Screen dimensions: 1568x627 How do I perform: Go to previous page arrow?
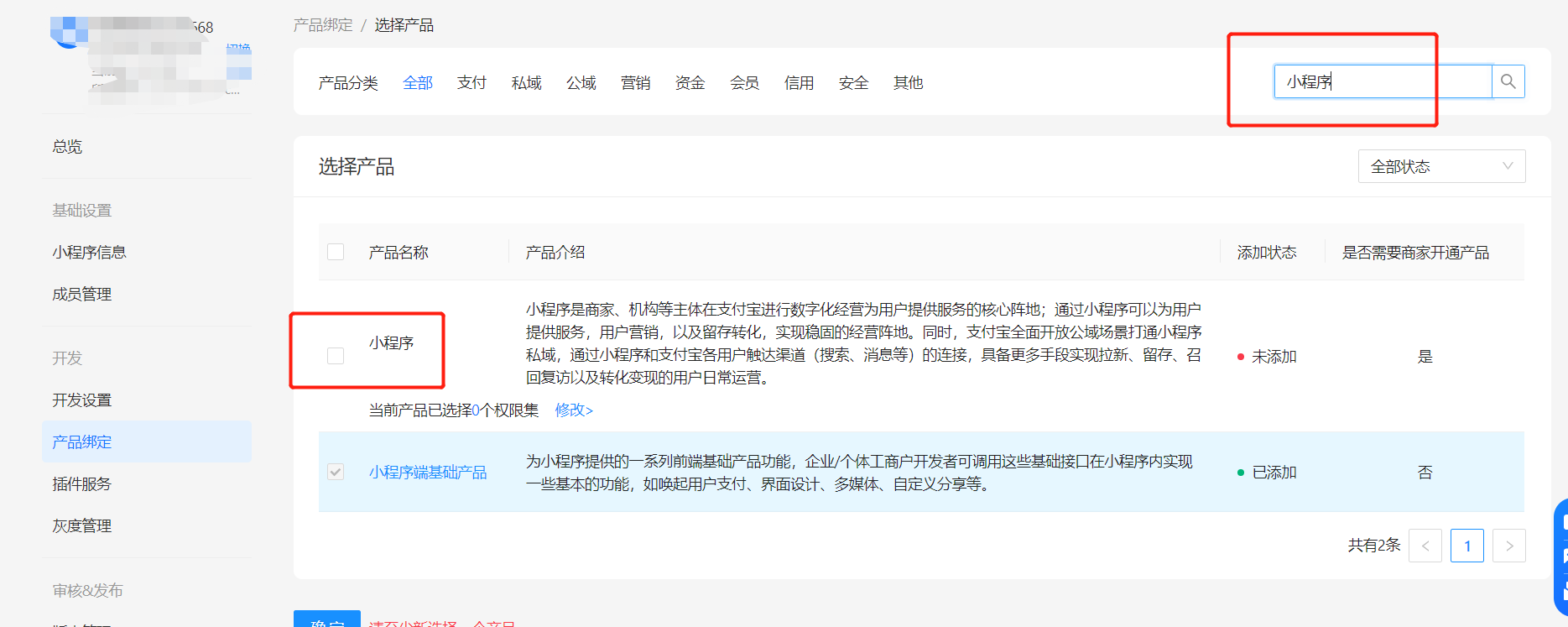pos(1425,546)
